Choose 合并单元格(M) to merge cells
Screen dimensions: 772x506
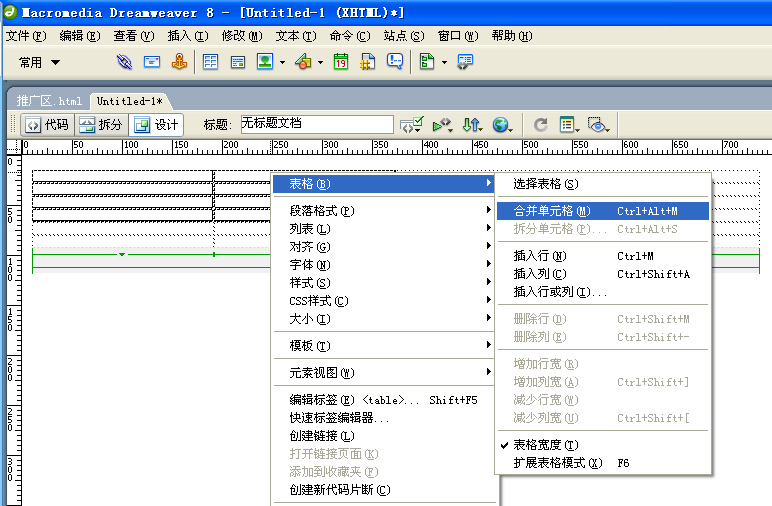603,211
